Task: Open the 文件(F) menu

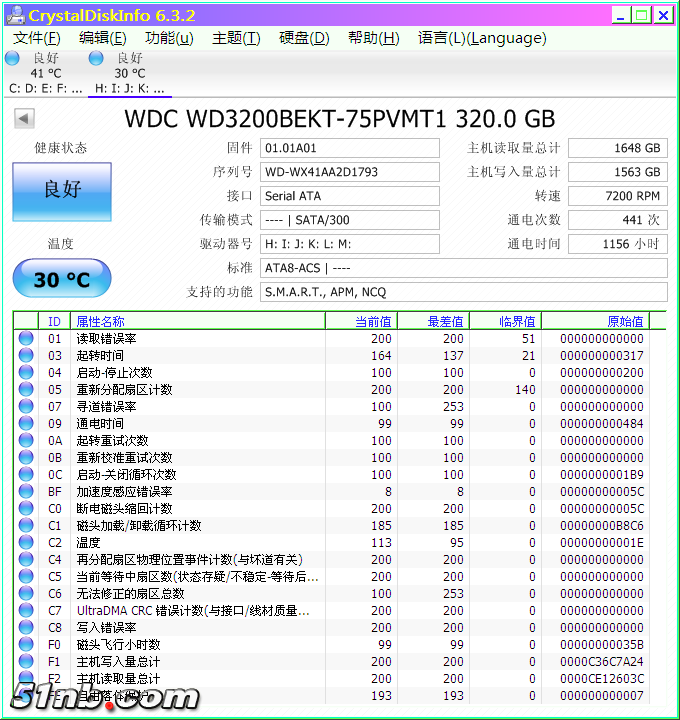Action: tap(36, 38)
